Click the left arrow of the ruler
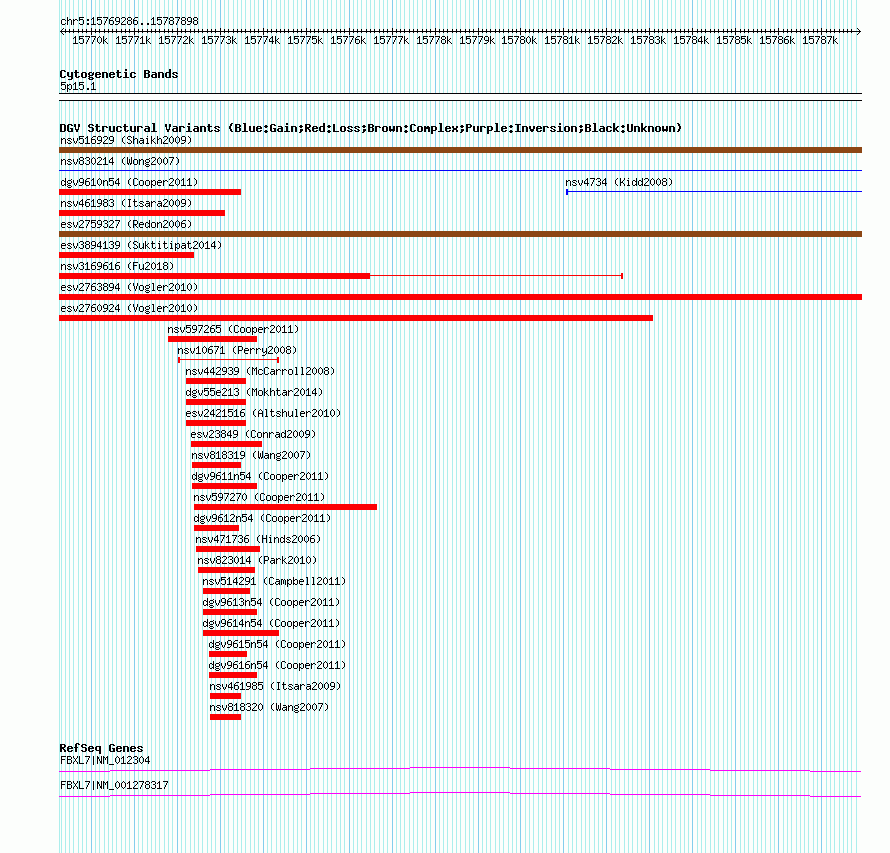890x853 pixels. (62, 31)
